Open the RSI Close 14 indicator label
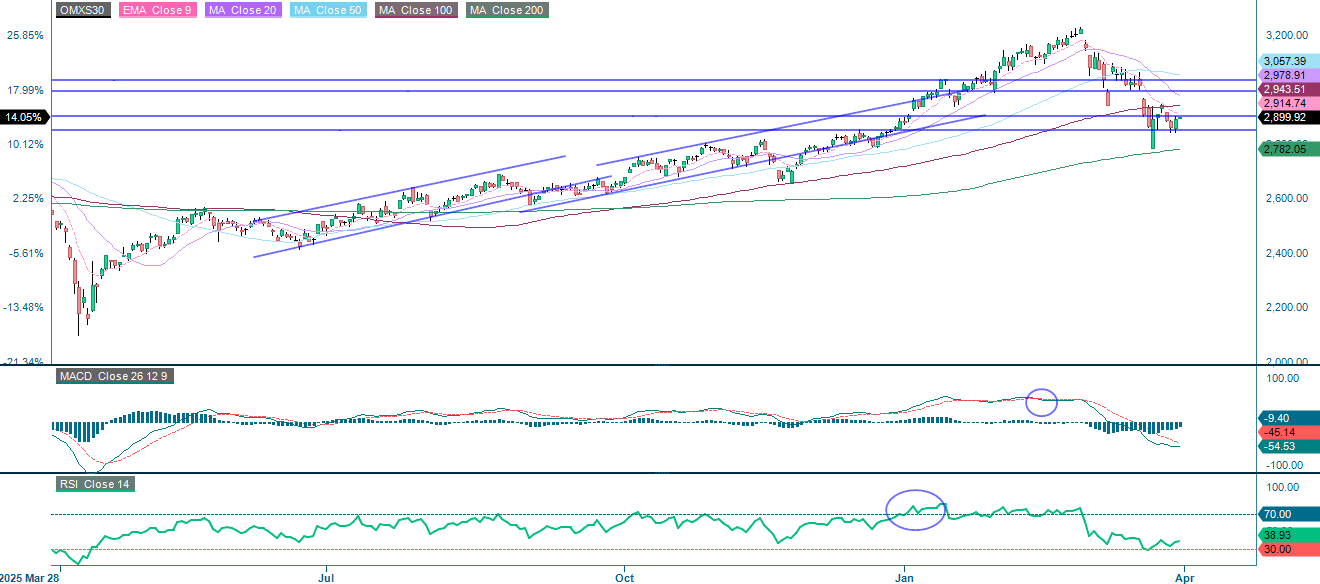The image size is (1320, 584). [x=94, y=484]
